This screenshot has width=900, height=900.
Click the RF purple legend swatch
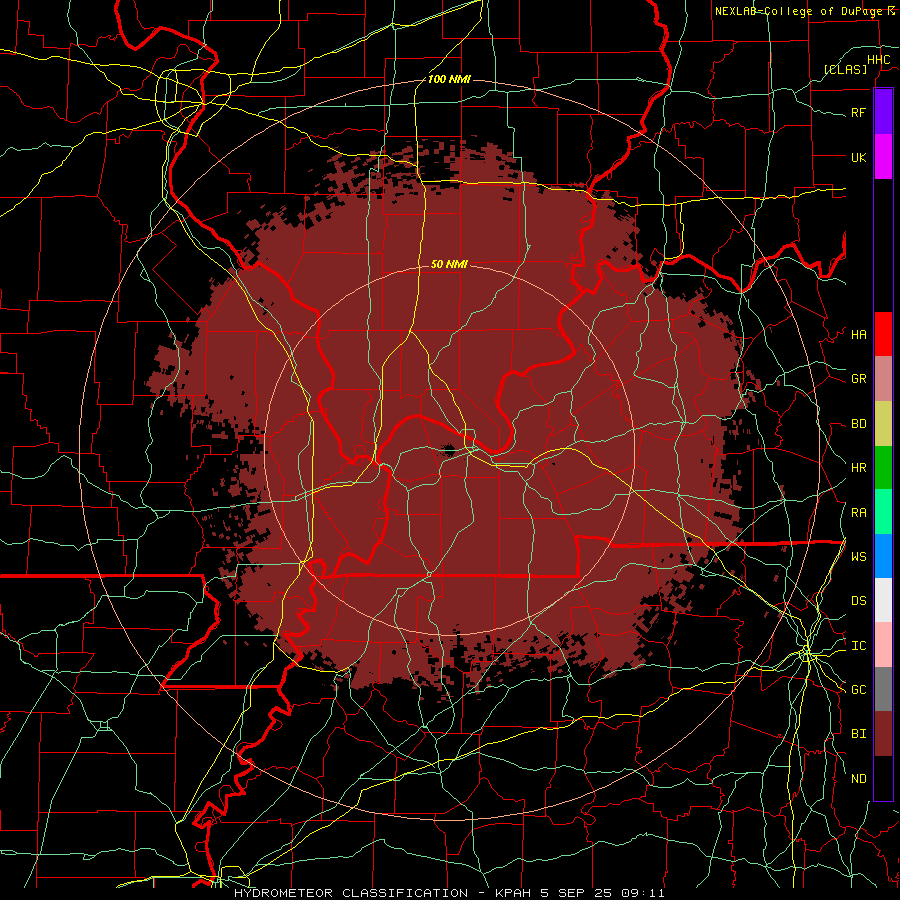click(883, 112)
